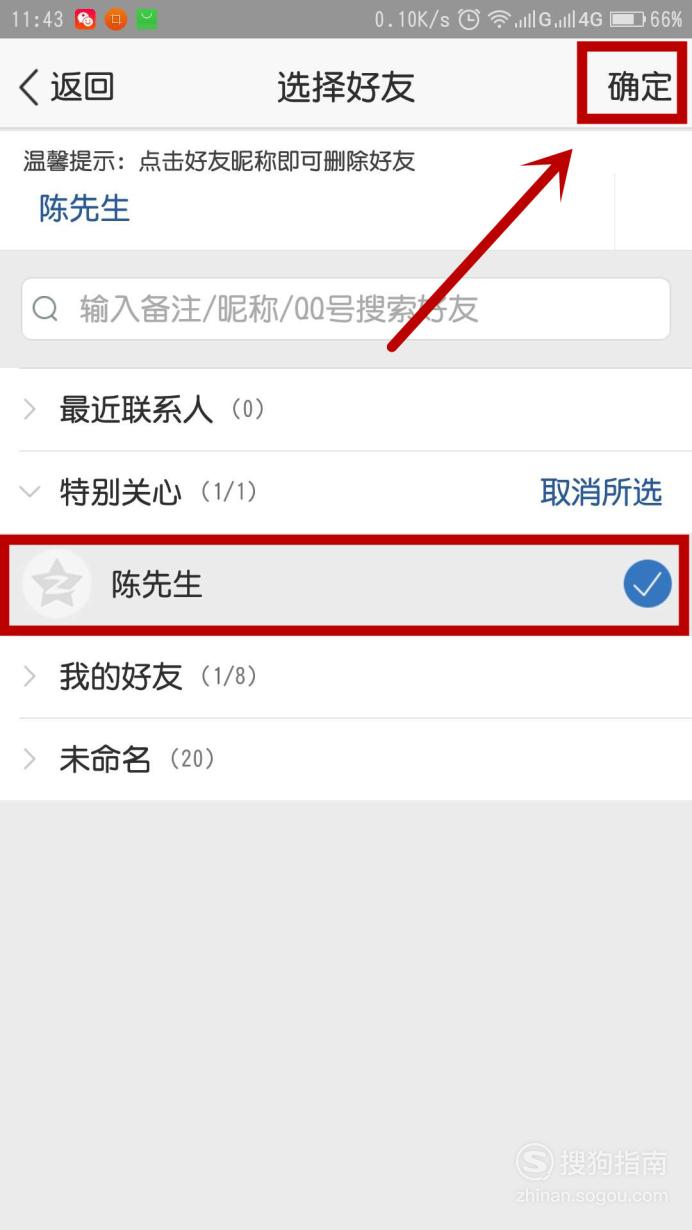This screenshot has width=692, height=1230.
Task: Tap the alarm clock status icon
Action: pyautogui.click(x=469, y=19)
